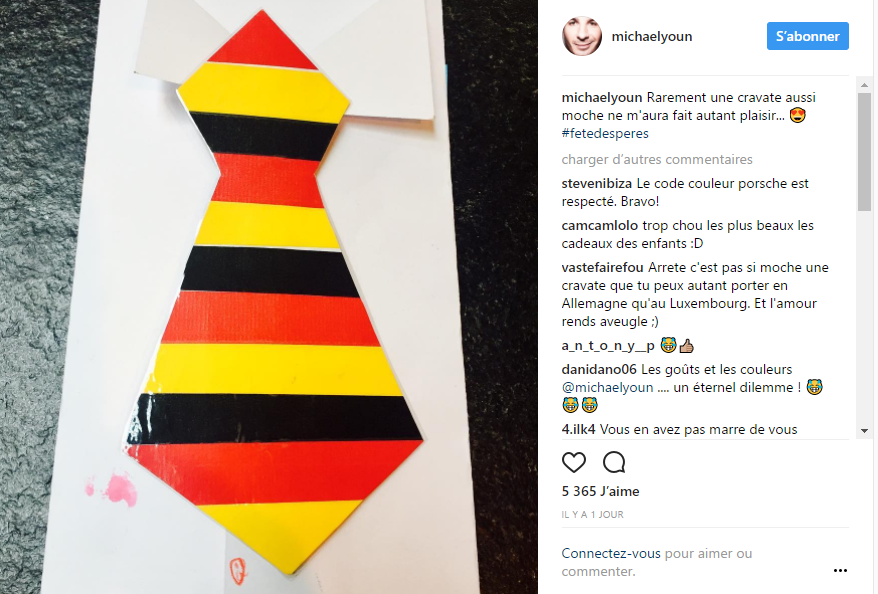Click the scrollbar up arrow
Screen dimensions: 878x594
click(864, 85)
